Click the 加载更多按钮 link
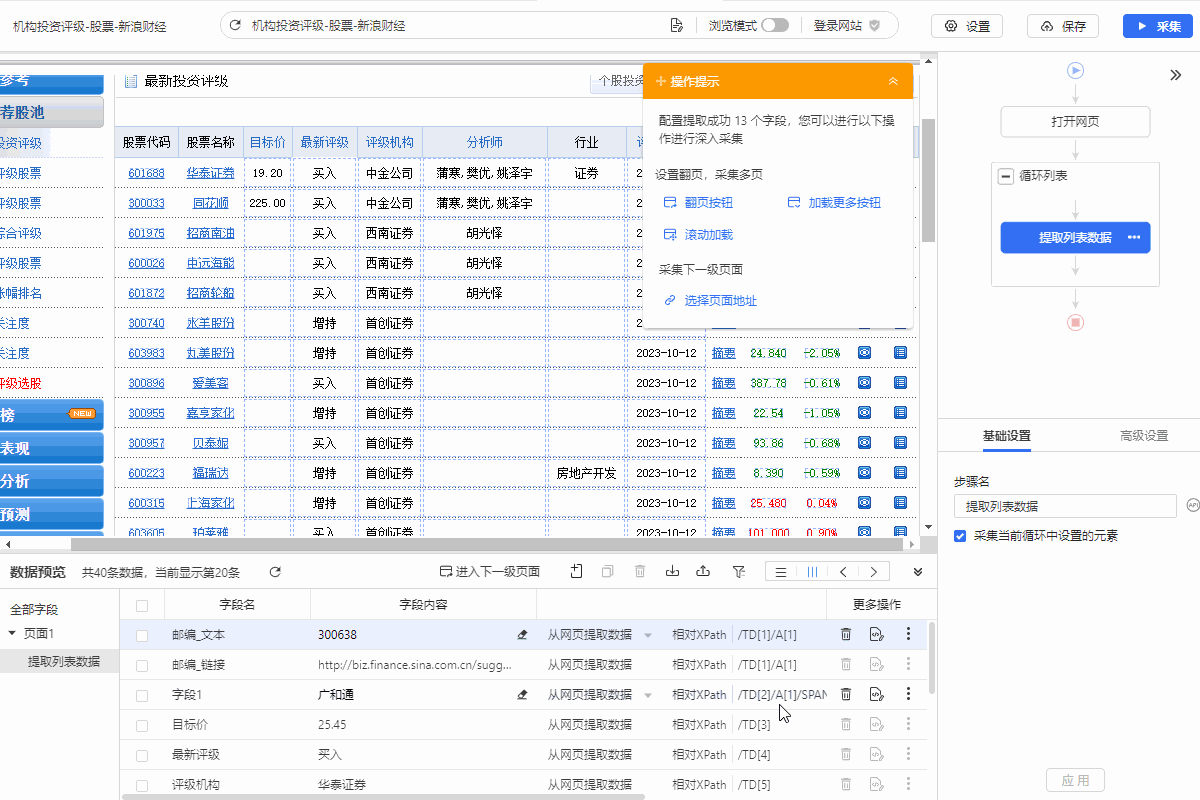This screenshot has width=1200, height=800. tap(835, 203)
